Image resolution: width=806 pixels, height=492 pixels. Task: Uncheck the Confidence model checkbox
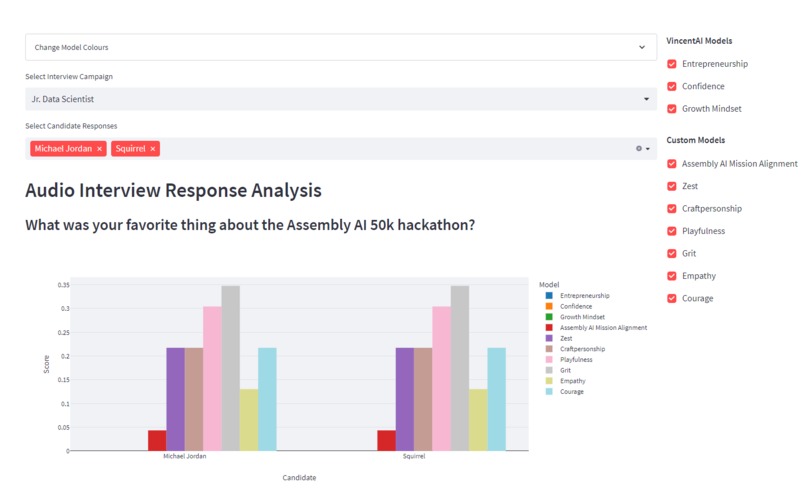point(672,86)
